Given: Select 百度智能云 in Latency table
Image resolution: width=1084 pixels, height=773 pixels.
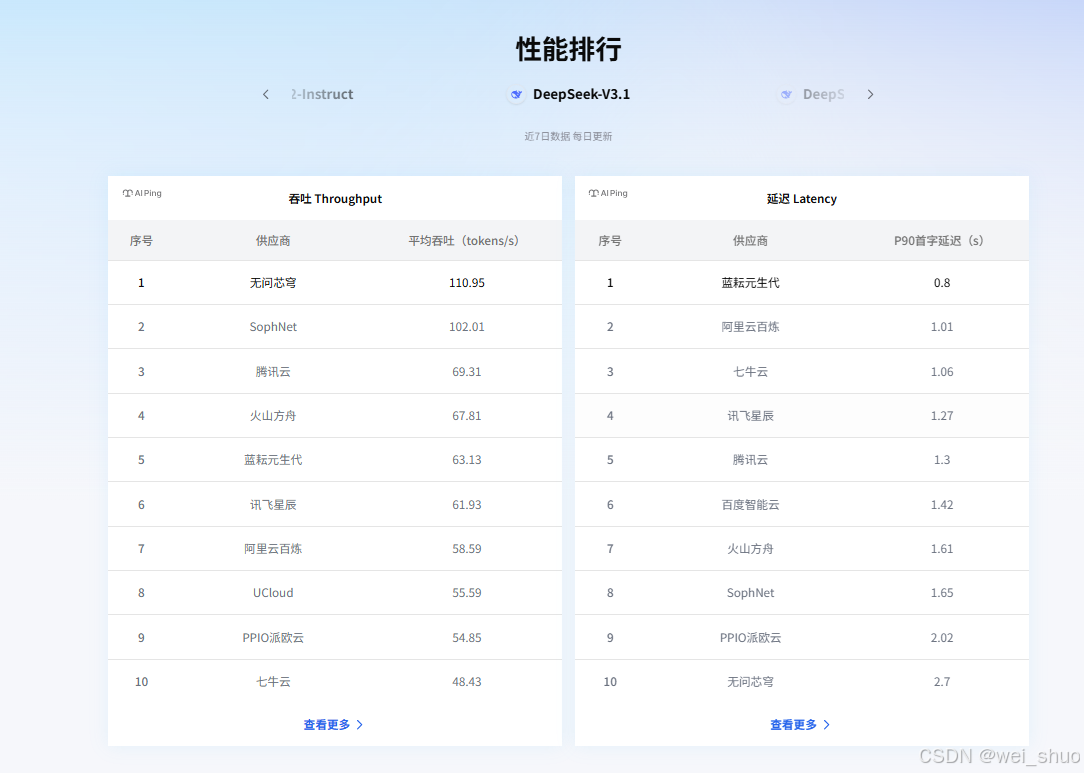Looking at the screenshot, I should click(750, 505).
